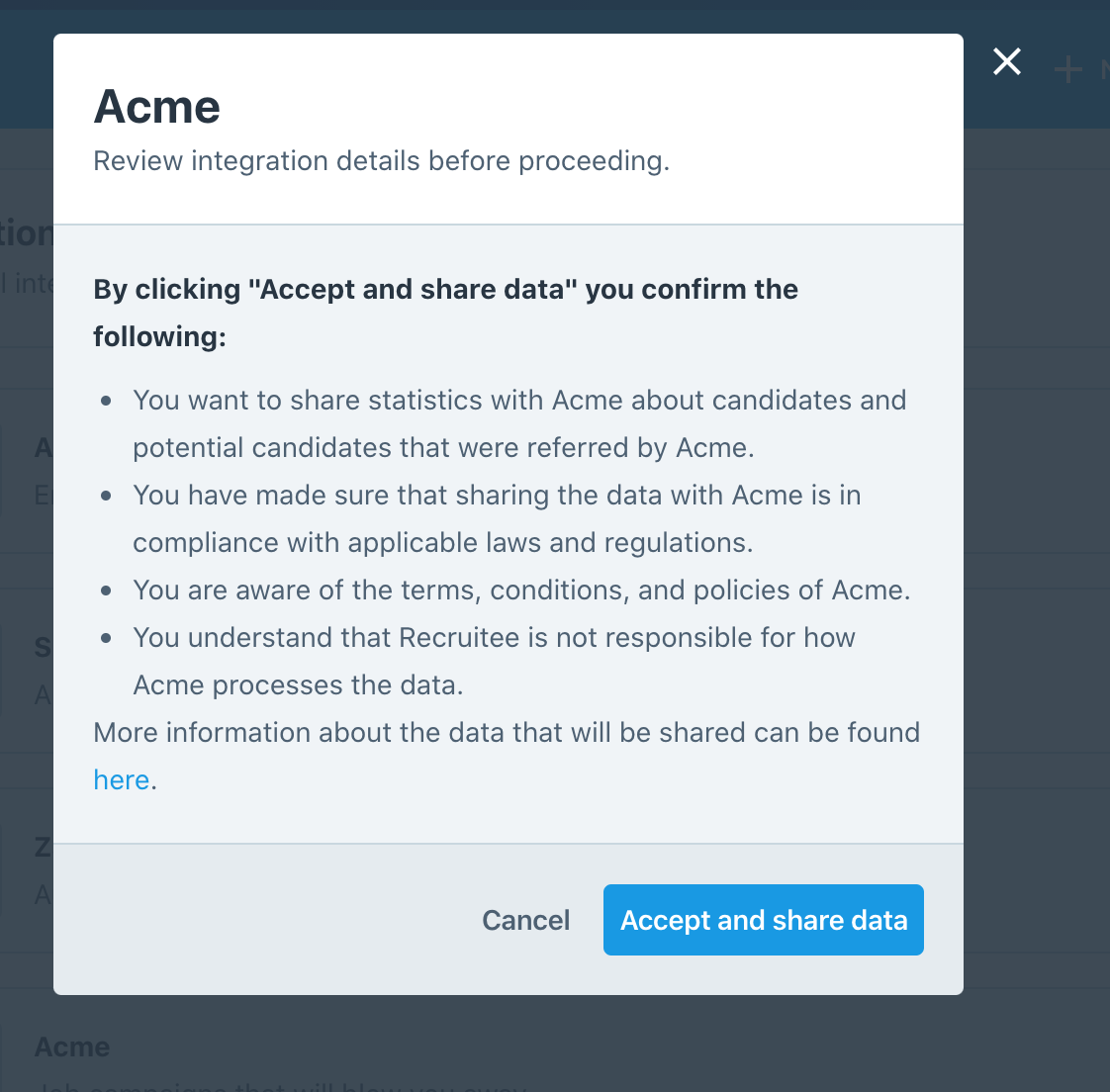This screenshot has height=1092, width=1110.
Task: Click the statement about terms, conditions, and policies
Action: click(x=521, y=590)
